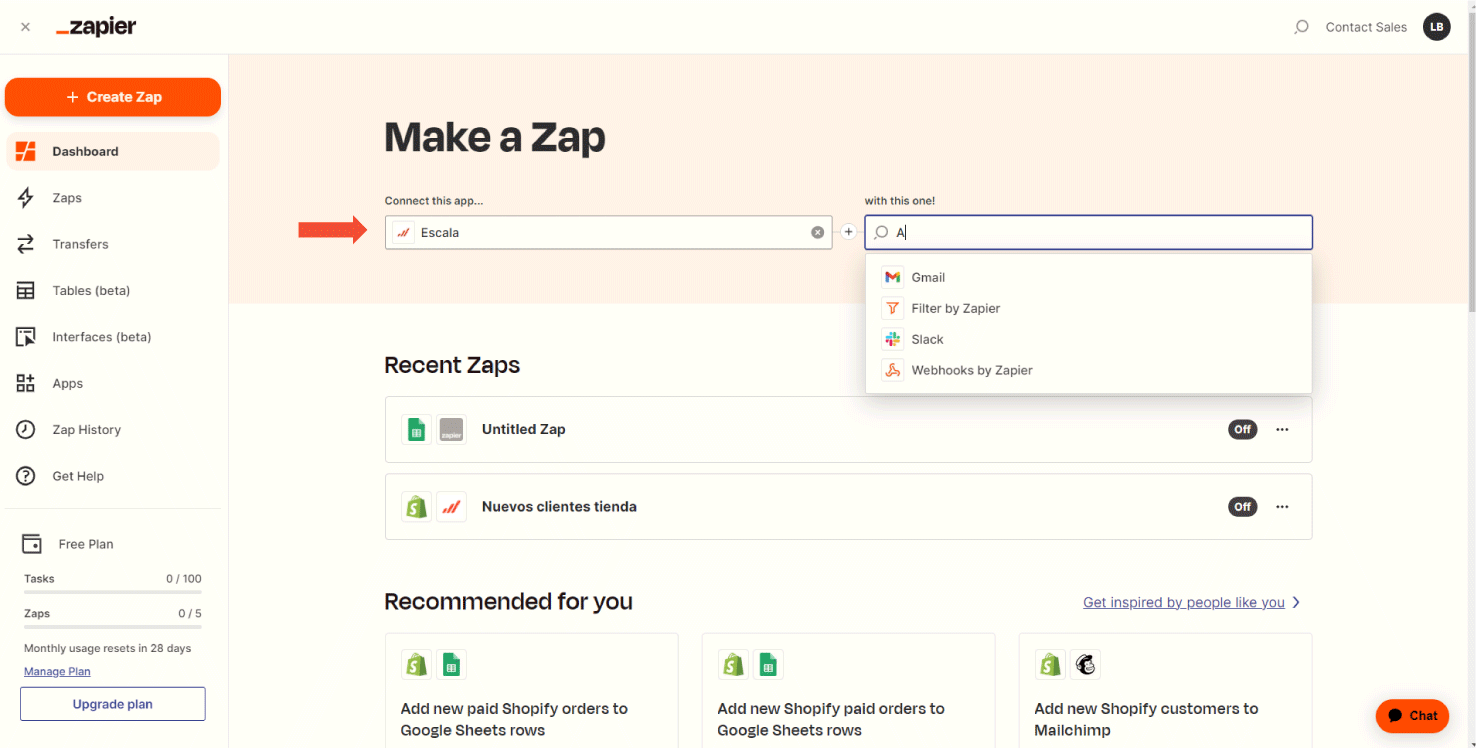This screenshot has height=748, width=1476.
Task: Click the Escala app input field
Action: 608,232
